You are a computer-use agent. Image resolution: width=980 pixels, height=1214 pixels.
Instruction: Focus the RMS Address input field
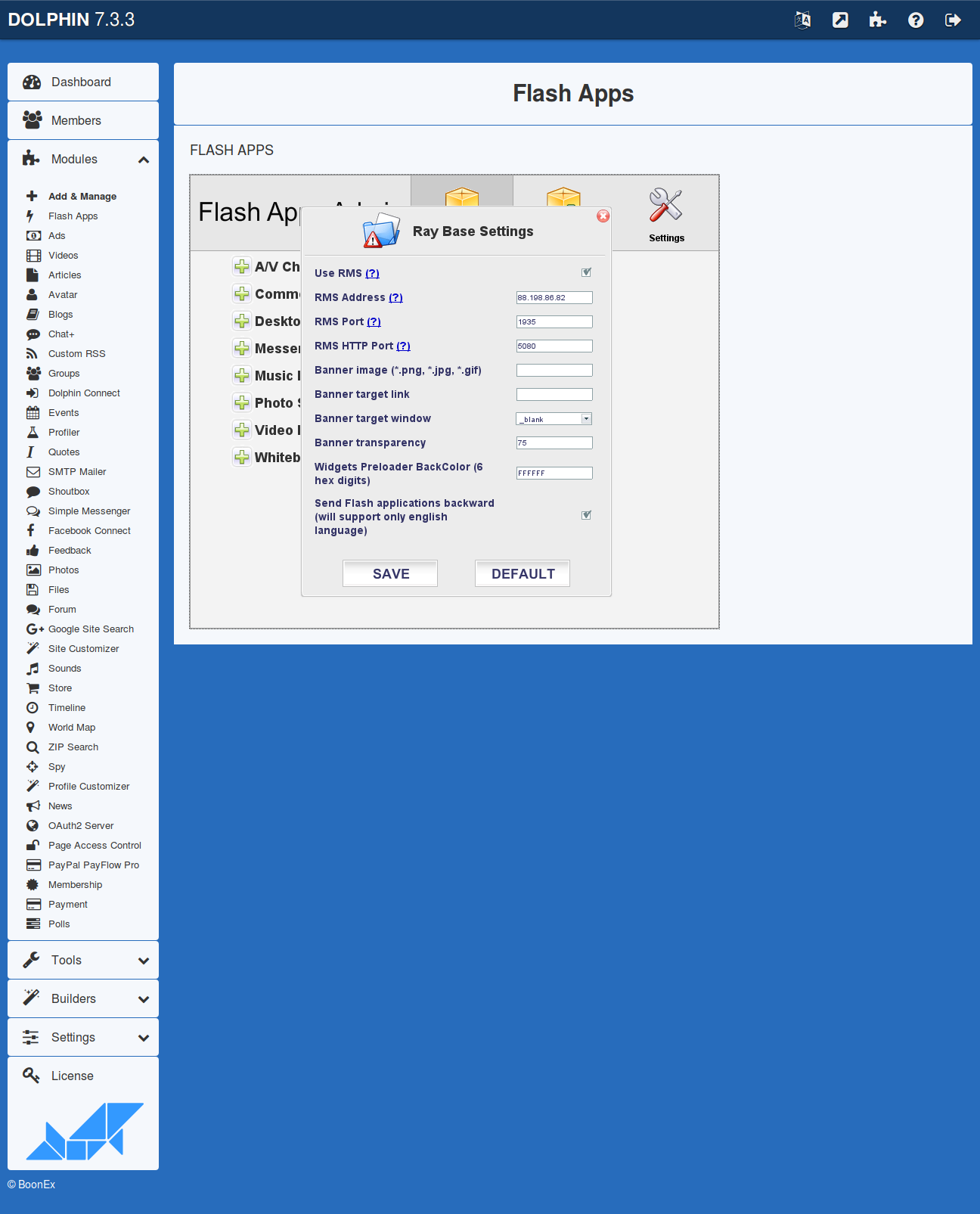point(554,297)
